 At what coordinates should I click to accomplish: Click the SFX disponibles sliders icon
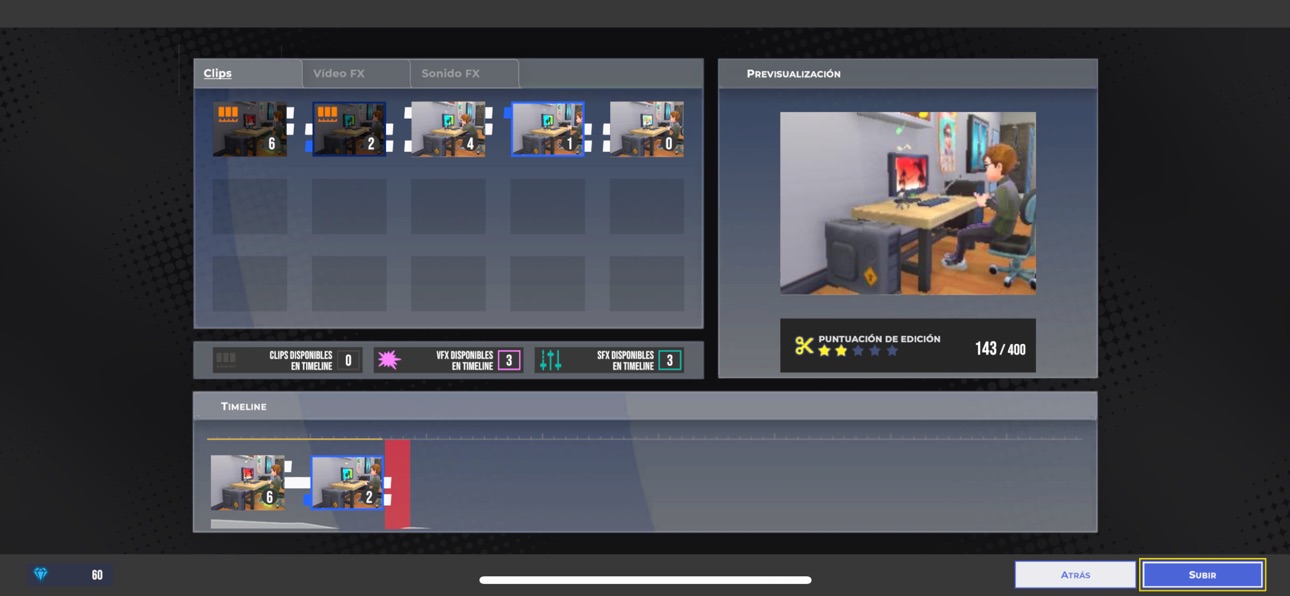550,360
